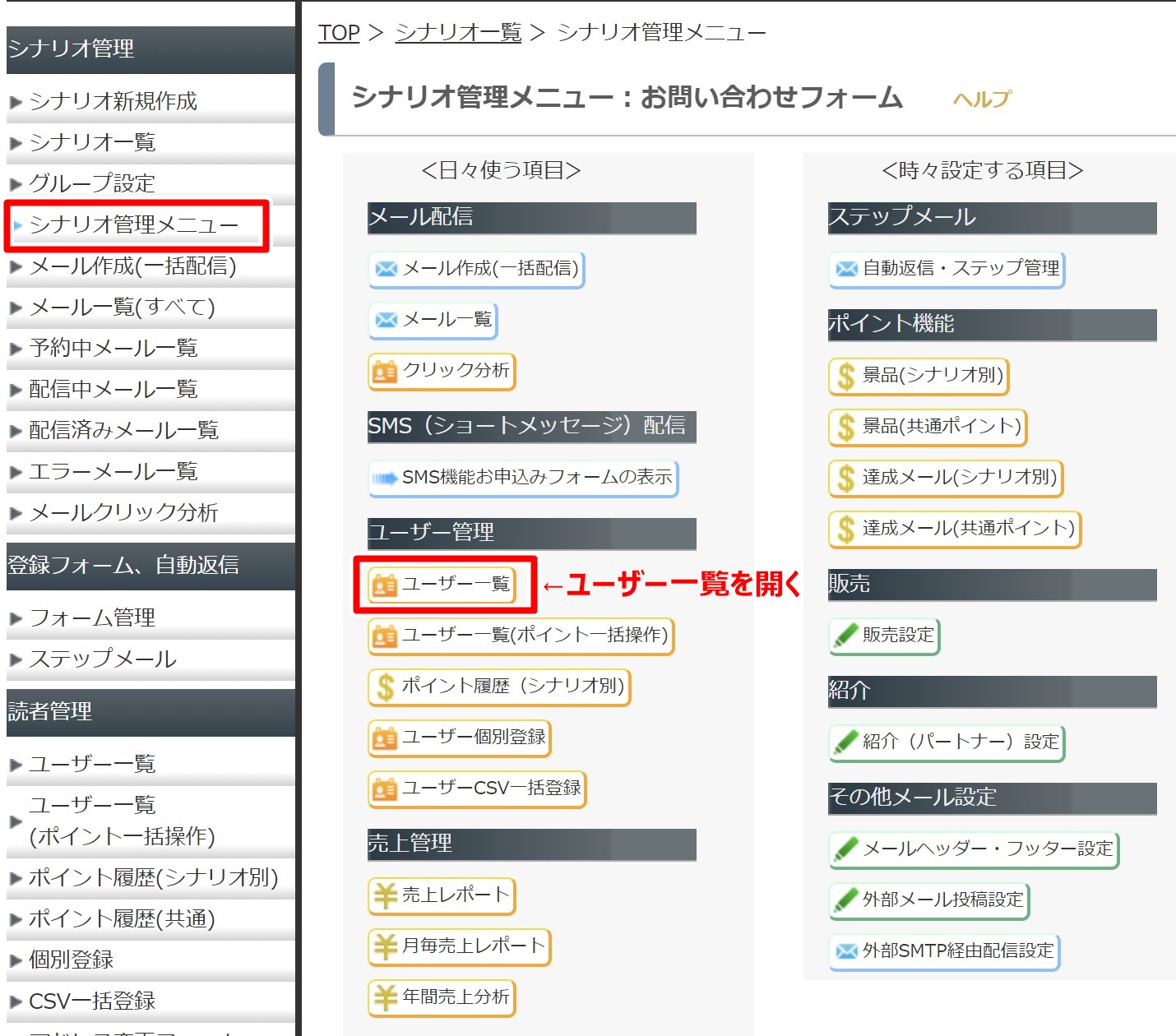This screenshot has height=1036, width=1176.
Task: Open the ヘルプ link
Action: 981,99
